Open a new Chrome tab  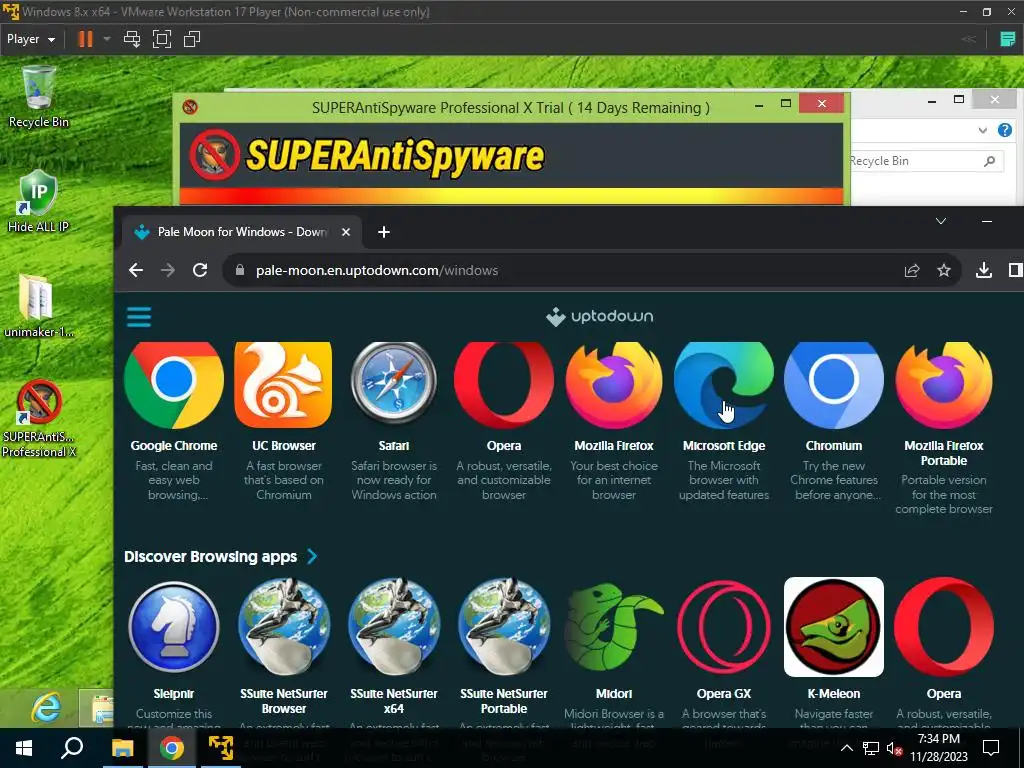click(x=384, y=232)
